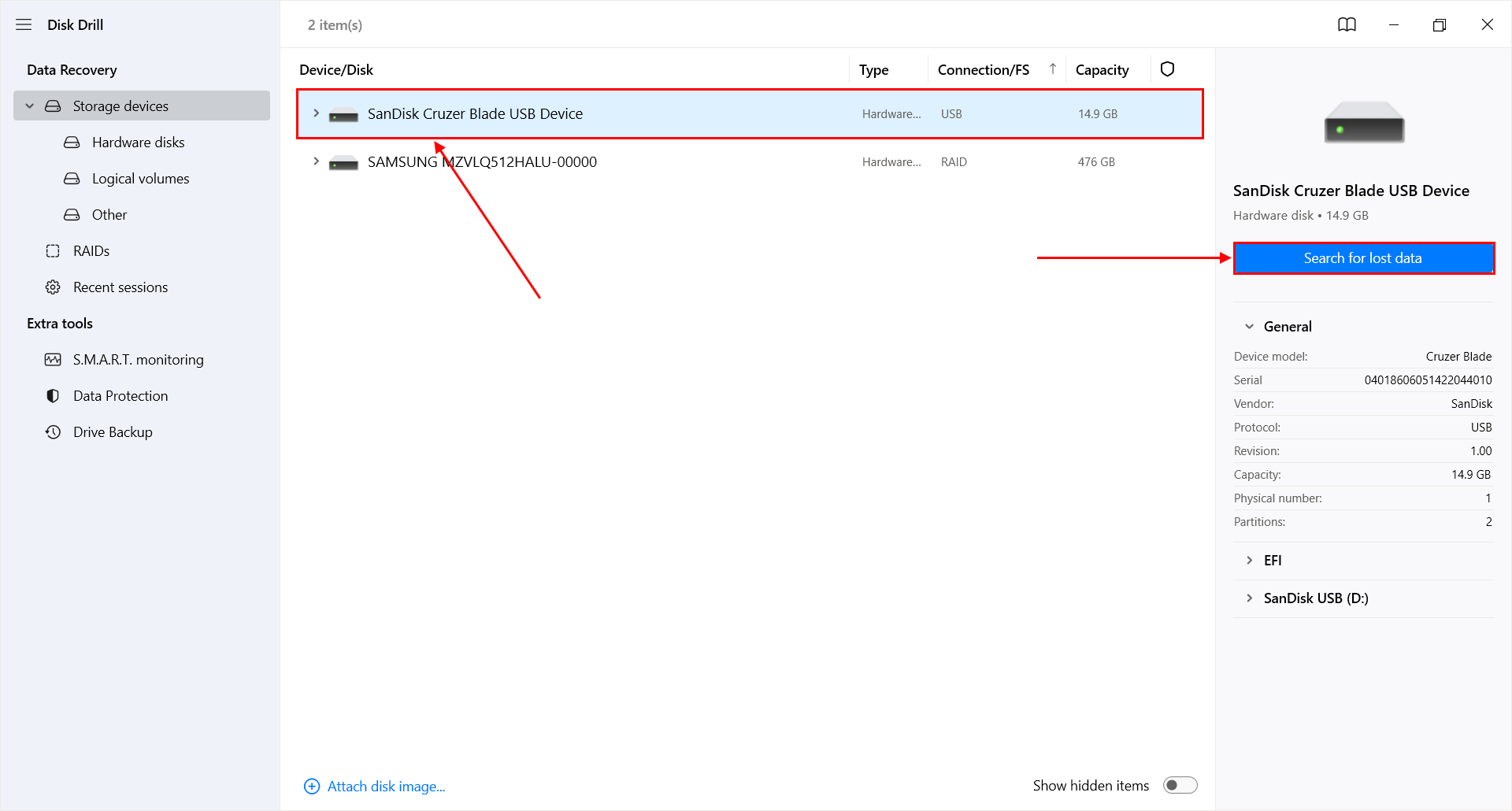Click the serial number 04018606051422044010
Viewport: 1512px width, 811px height.
[1428, 380]
